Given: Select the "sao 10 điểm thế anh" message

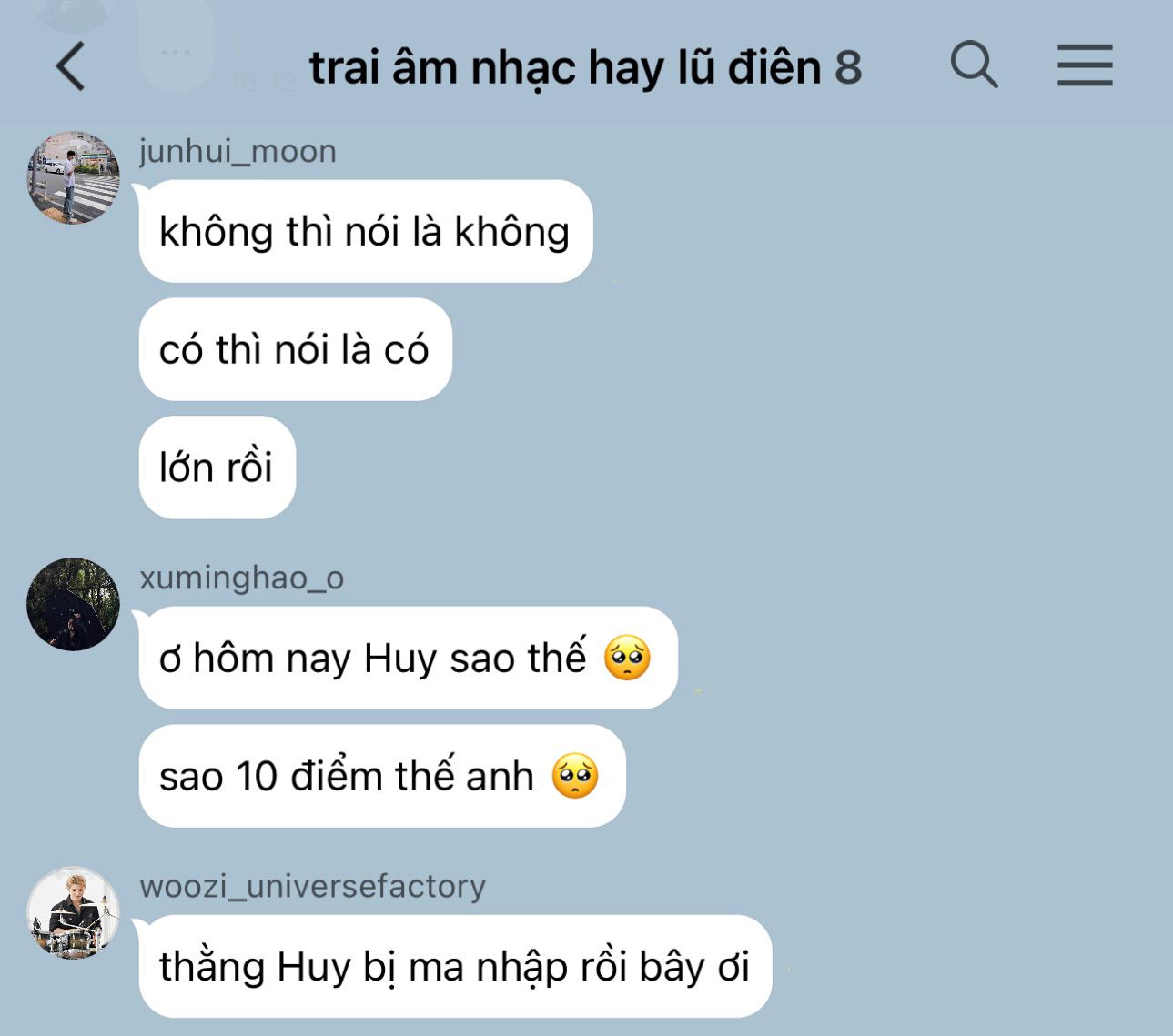Looking at the screenshot, I should tap(382, 776).
